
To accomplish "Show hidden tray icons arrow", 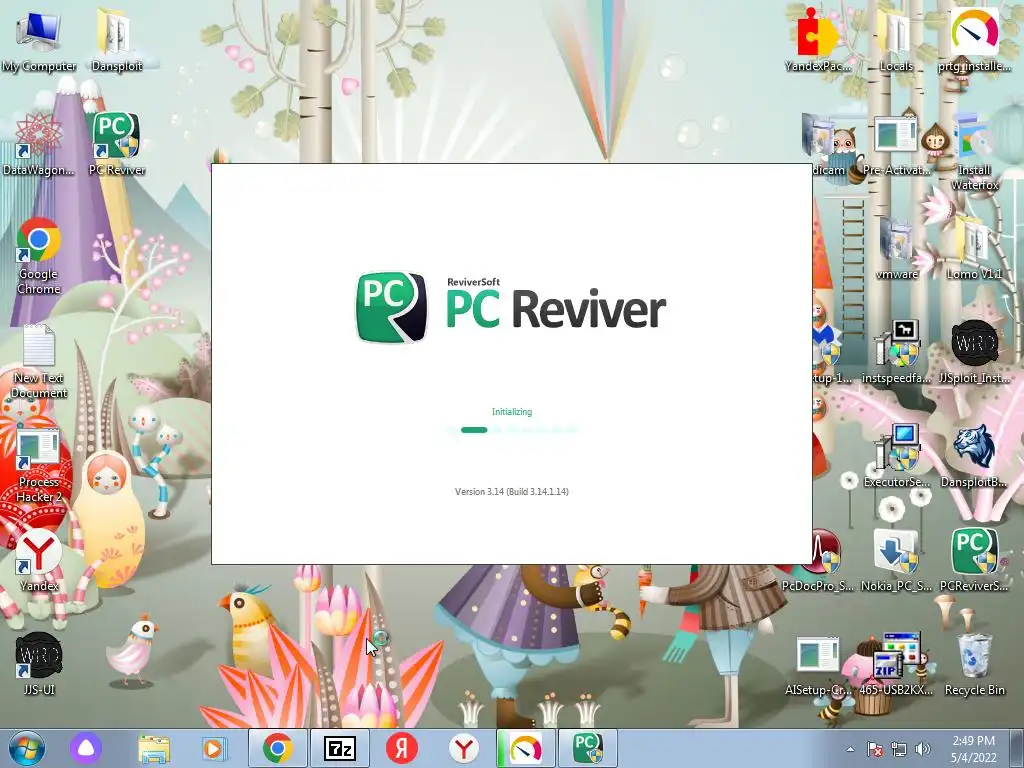I will (850, 749).
